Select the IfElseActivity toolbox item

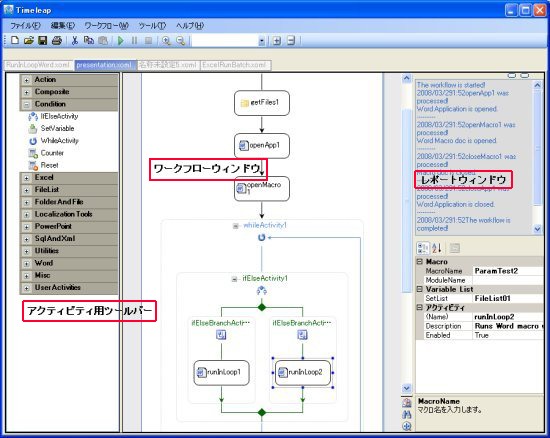(53, 116)
